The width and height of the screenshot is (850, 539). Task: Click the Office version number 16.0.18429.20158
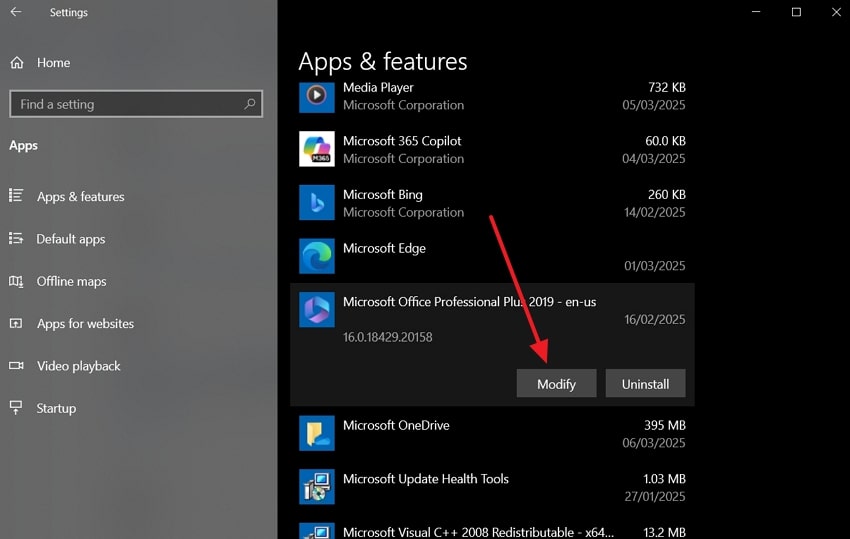(388, 337)
